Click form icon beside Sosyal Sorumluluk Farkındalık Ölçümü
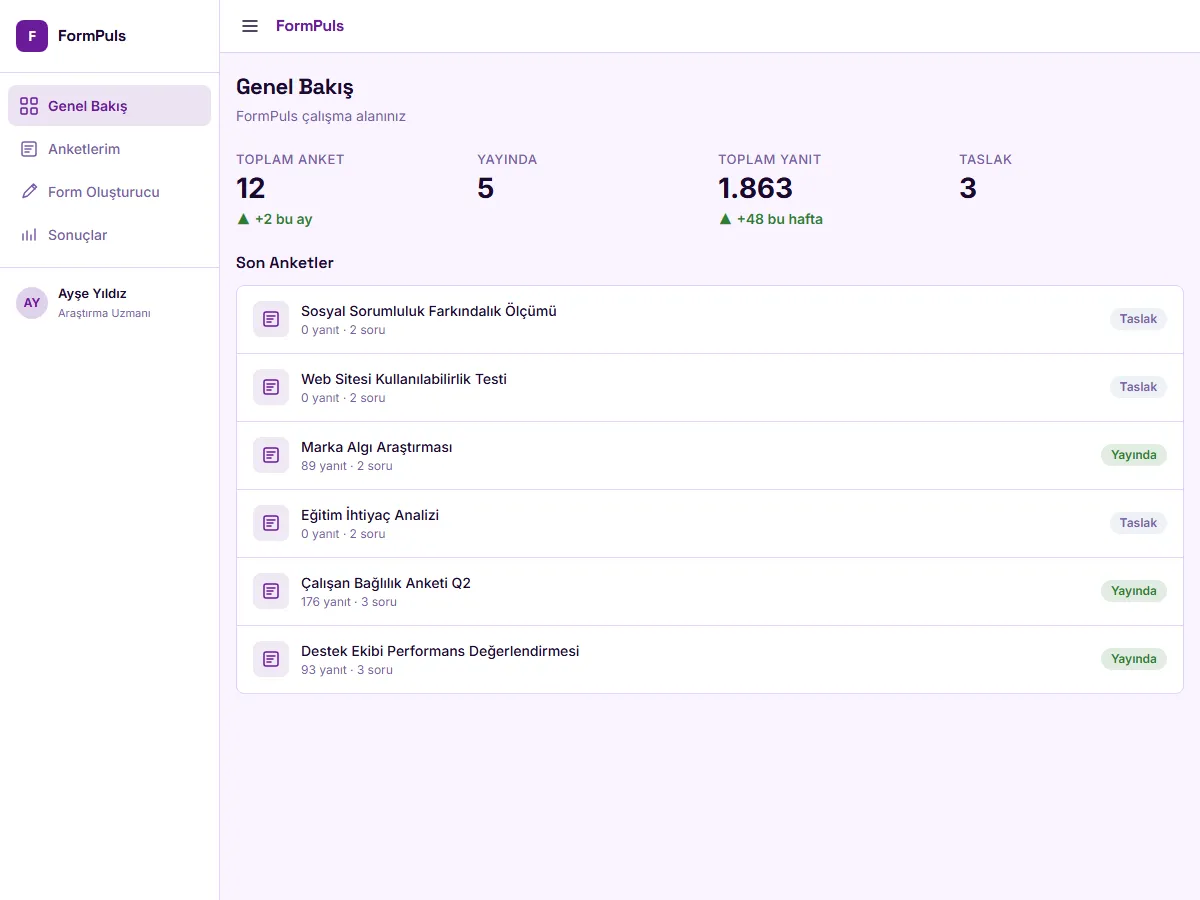Screen dimensions: 1200x900 point(271,319)
